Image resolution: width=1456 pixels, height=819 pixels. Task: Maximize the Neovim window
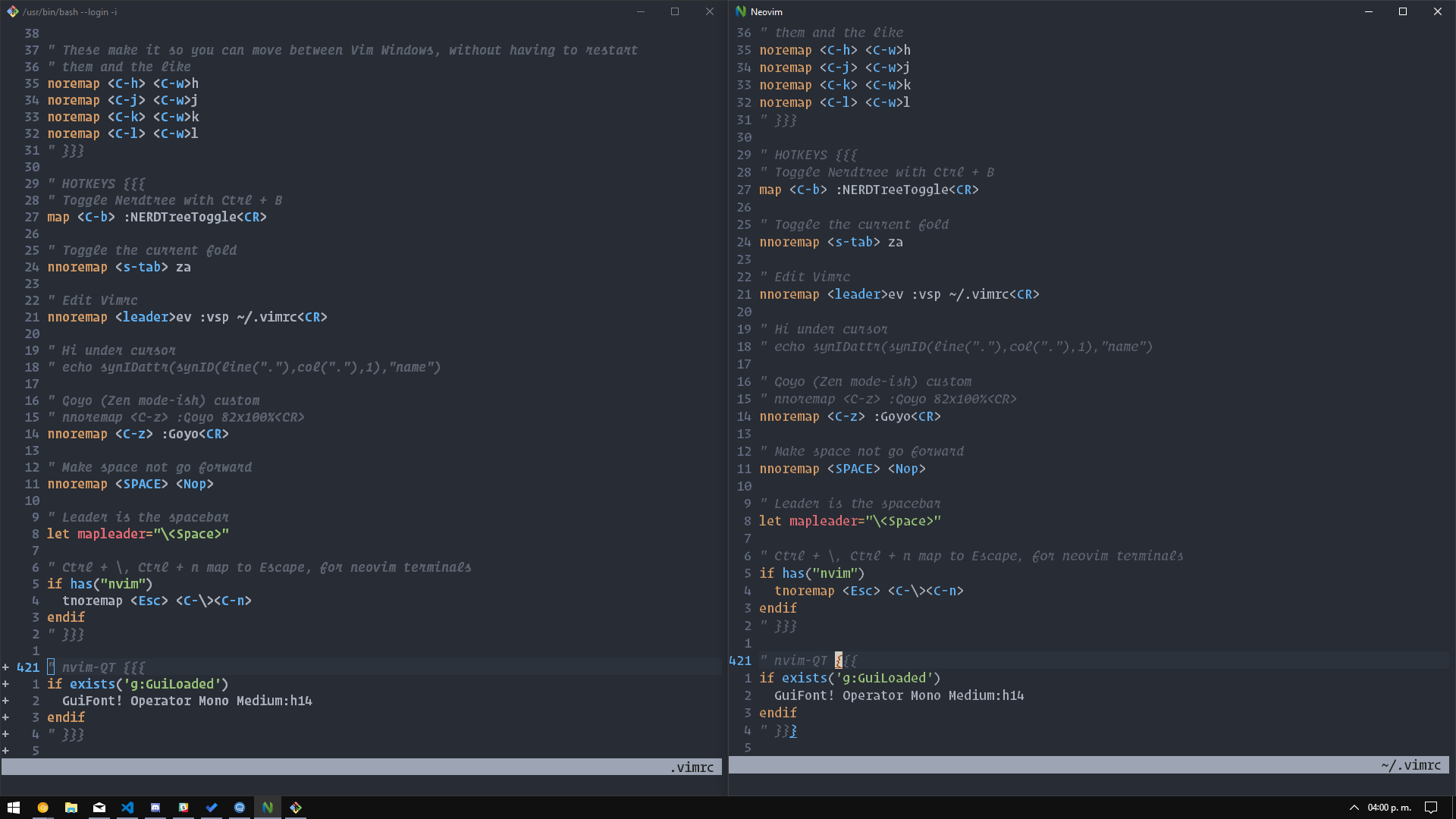pos(1403,11)
